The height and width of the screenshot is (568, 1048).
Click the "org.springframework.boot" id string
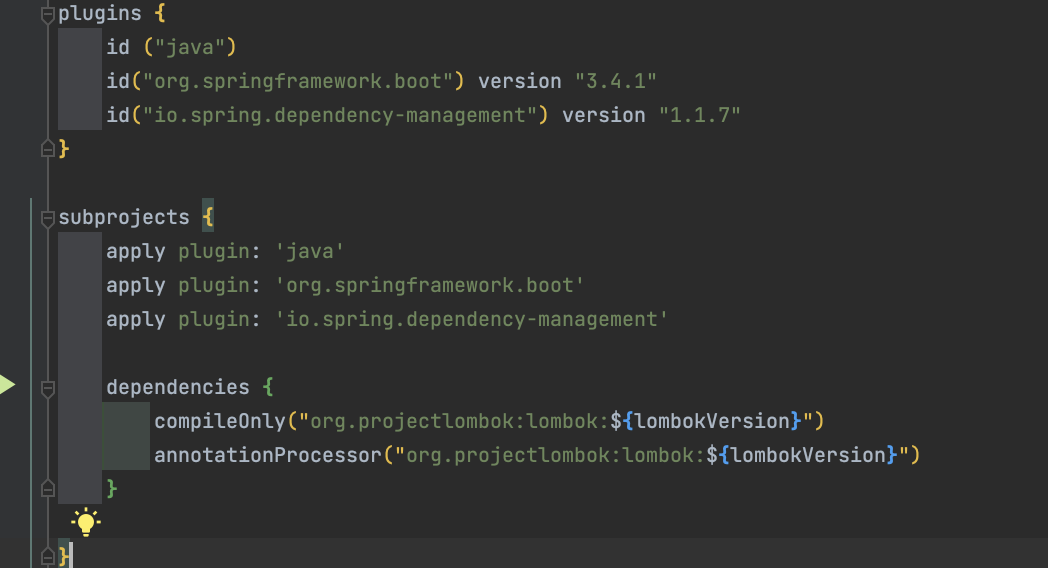298,82
